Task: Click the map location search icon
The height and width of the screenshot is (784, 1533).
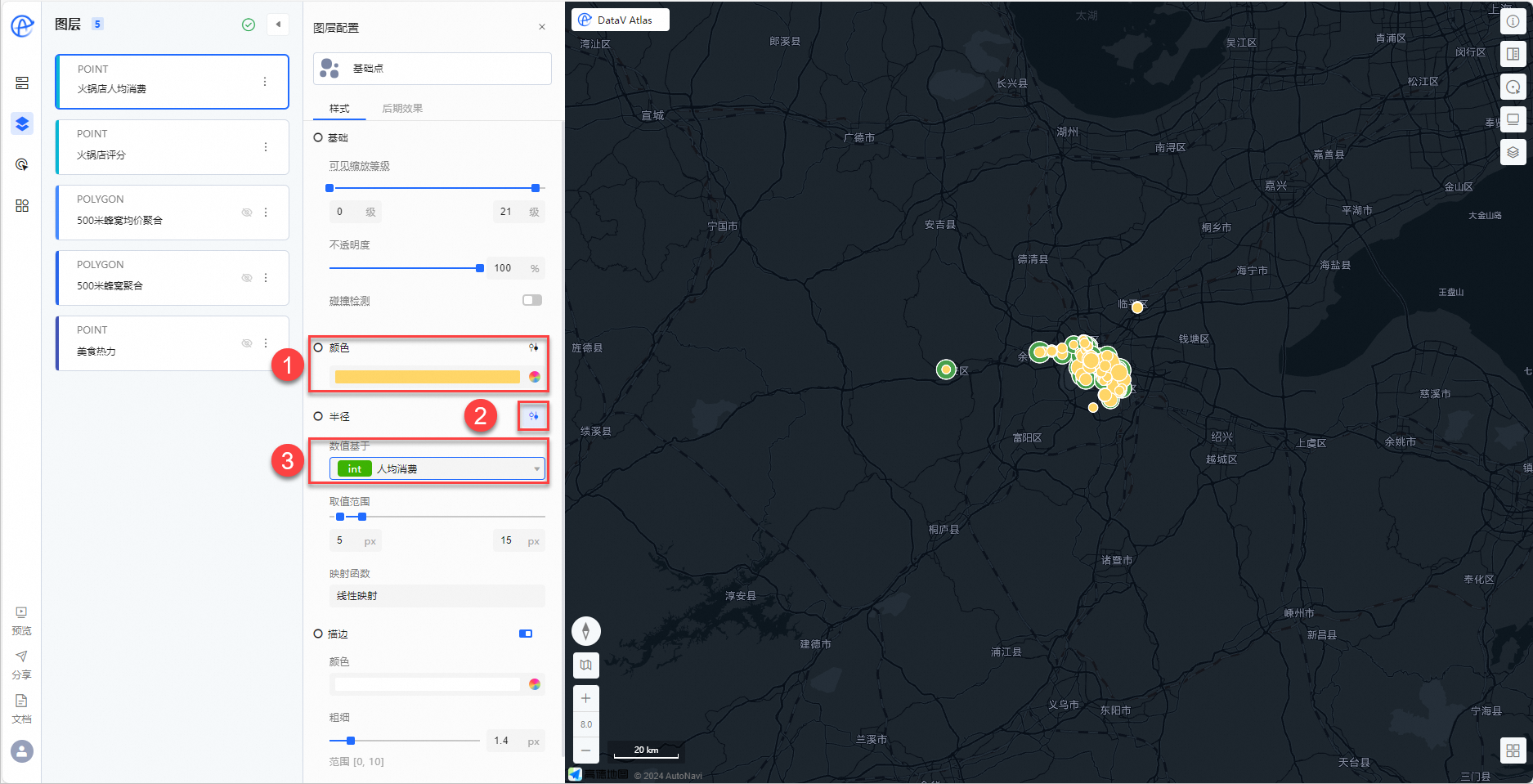Action: click(x=1513, y=87)
